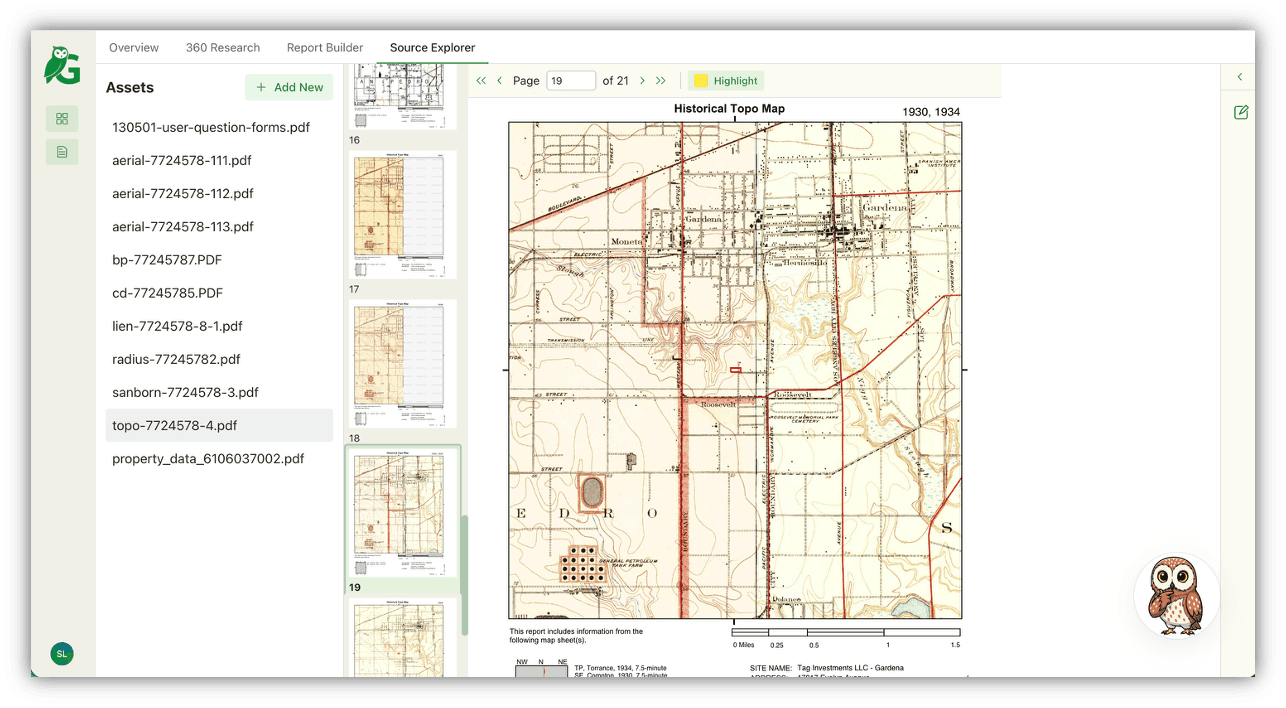Viewport: 1286px width, 708px height.
Task: Open the SL user avatar
Action: [x=62, y=654]
